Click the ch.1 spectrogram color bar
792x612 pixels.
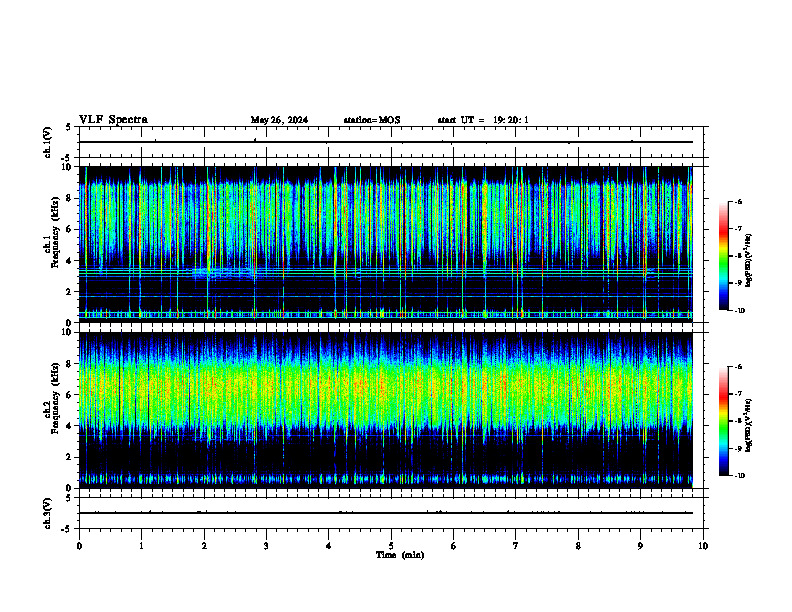pos(723,256)
